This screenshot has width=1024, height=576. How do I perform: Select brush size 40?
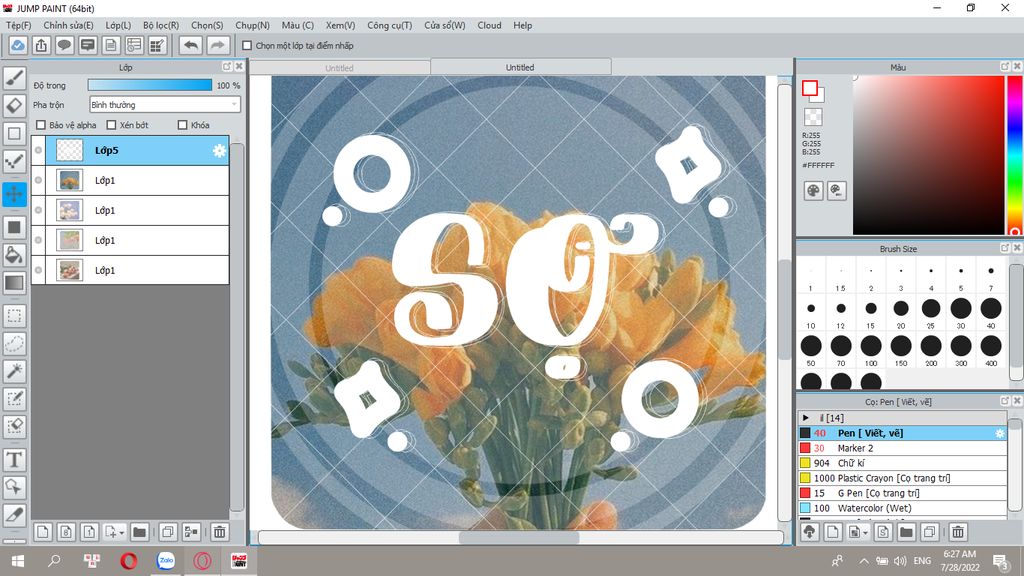tap(991, 312)
